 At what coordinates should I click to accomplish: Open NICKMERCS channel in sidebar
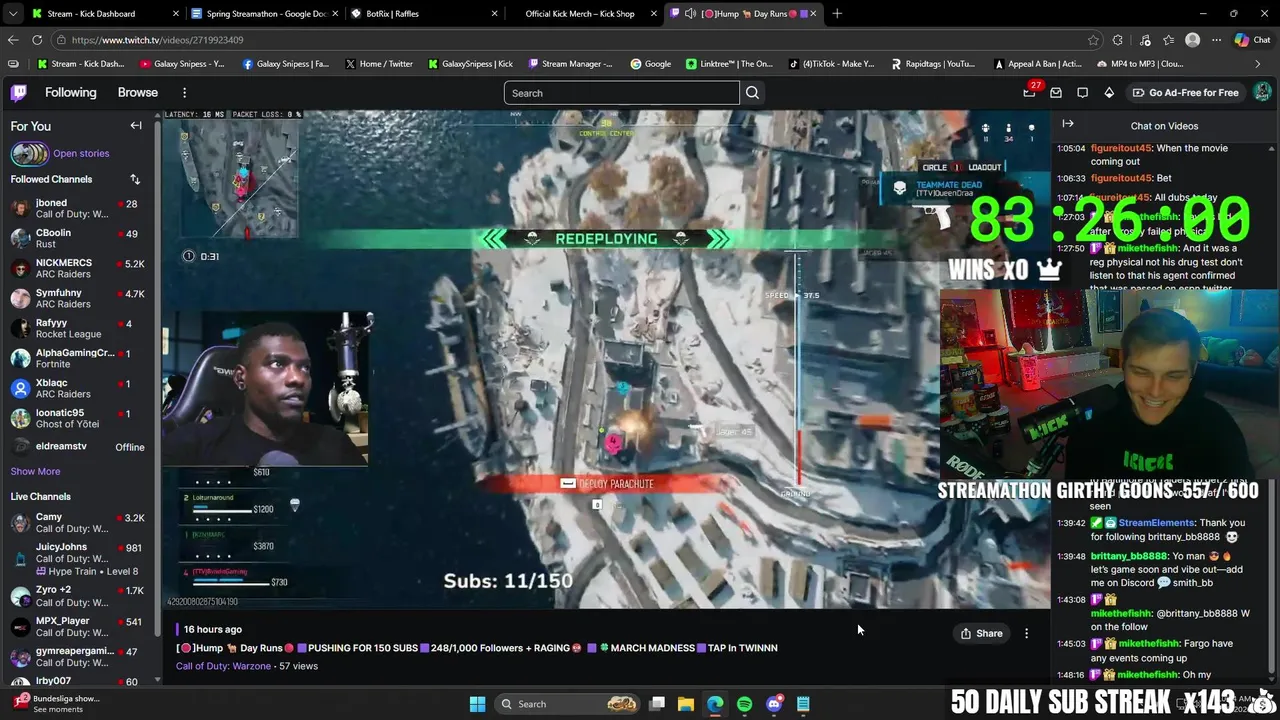(78, 268)
